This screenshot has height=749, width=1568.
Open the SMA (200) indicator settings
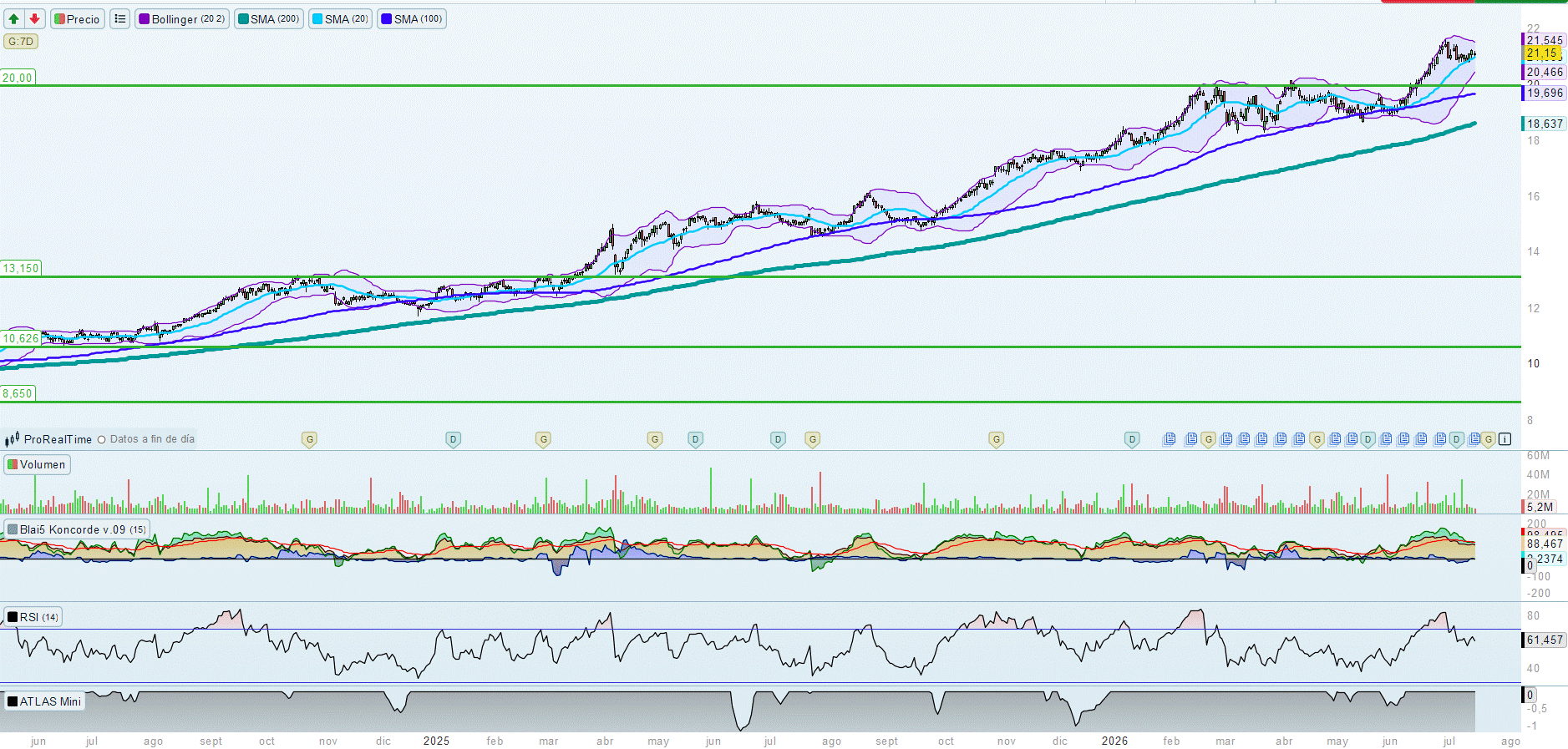pos(269,18)
